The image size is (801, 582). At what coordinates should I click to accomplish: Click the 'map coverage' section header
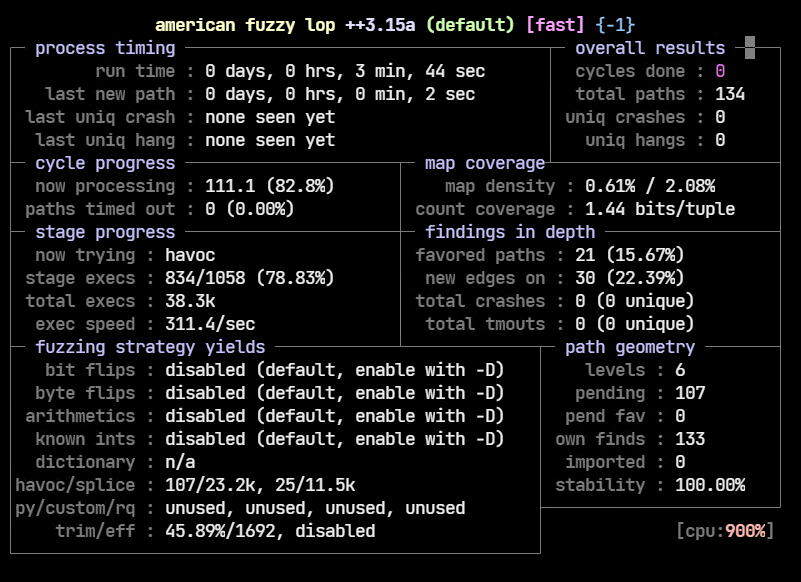click(485, 163)
